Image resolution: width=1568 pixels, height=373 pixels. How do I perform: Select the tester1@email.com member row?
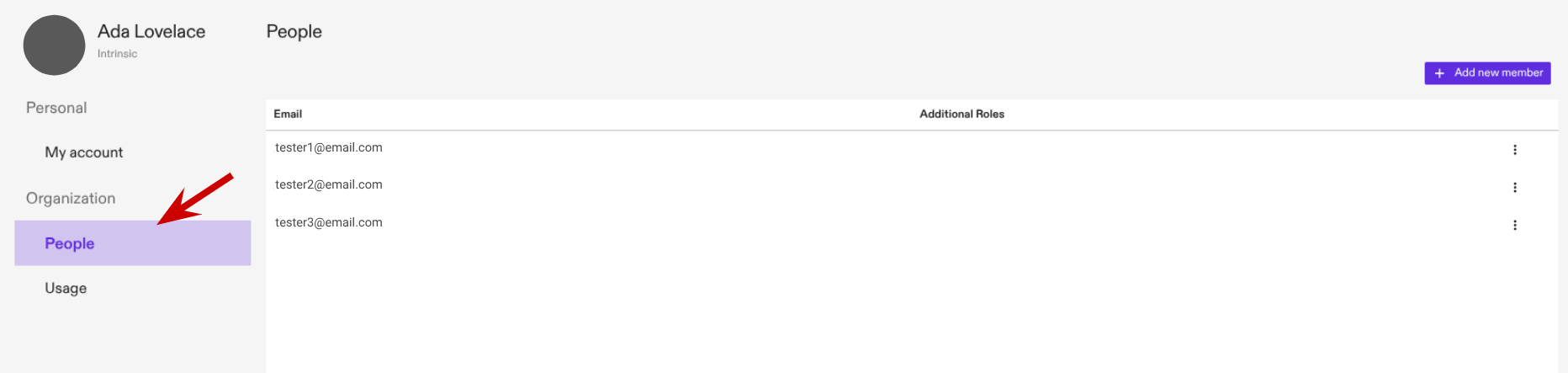coord(329,147)
